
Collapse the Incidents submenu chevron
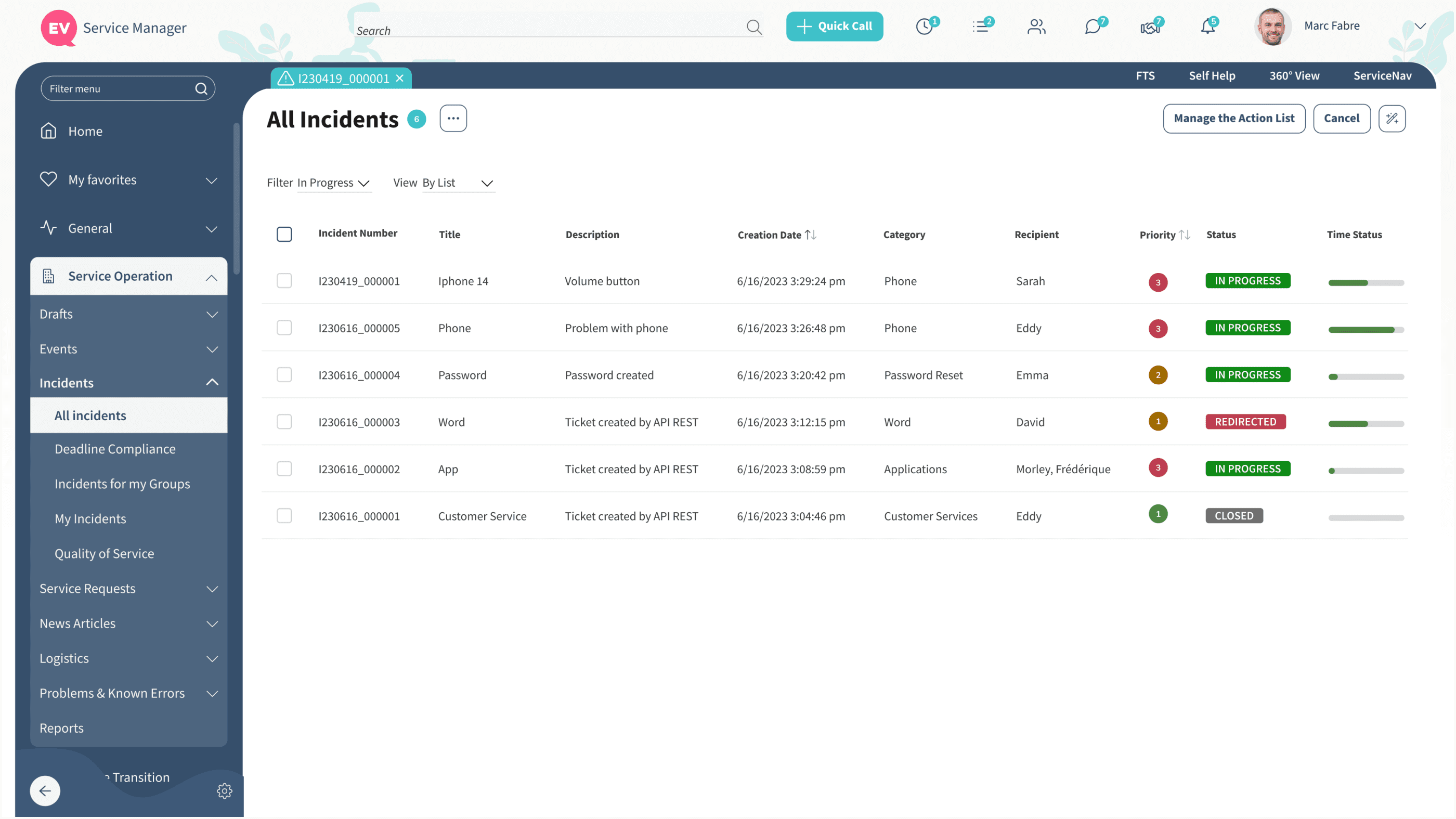point(212,383)
